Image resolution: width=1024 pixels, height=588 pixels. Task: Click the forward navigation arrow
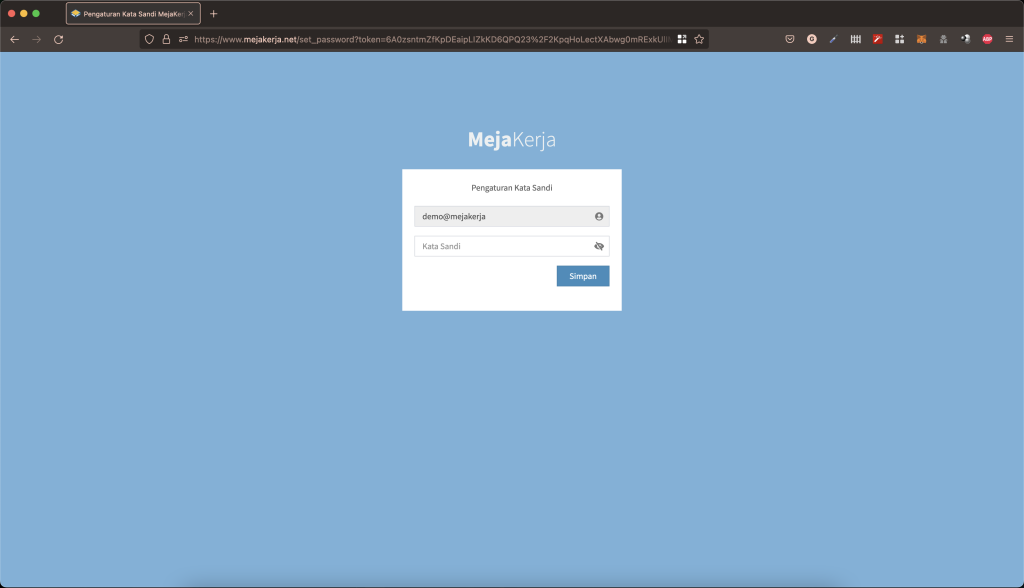click(37, 39)
